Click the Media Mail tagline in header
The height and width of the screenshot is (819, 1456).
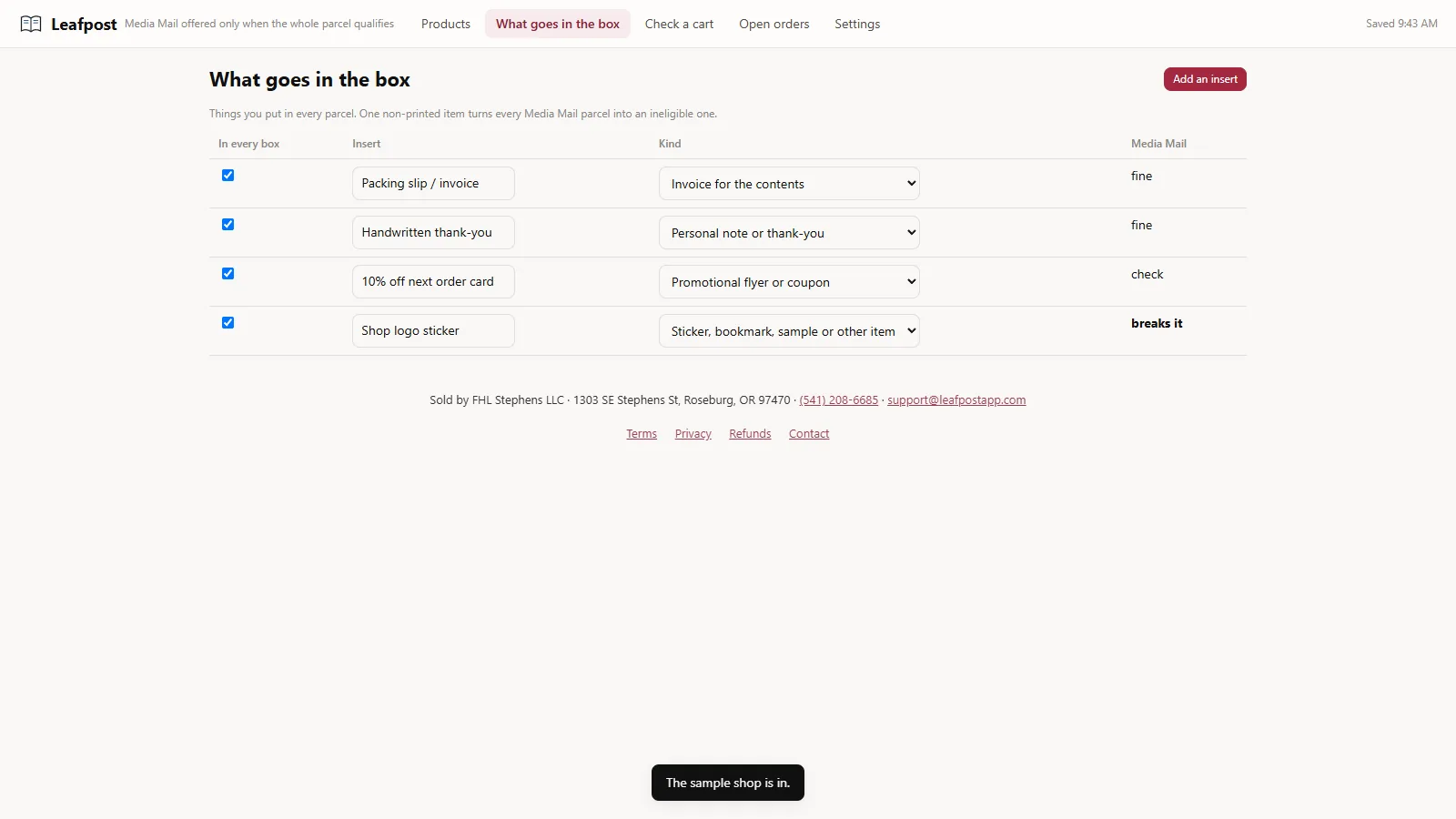click(259, 24)
